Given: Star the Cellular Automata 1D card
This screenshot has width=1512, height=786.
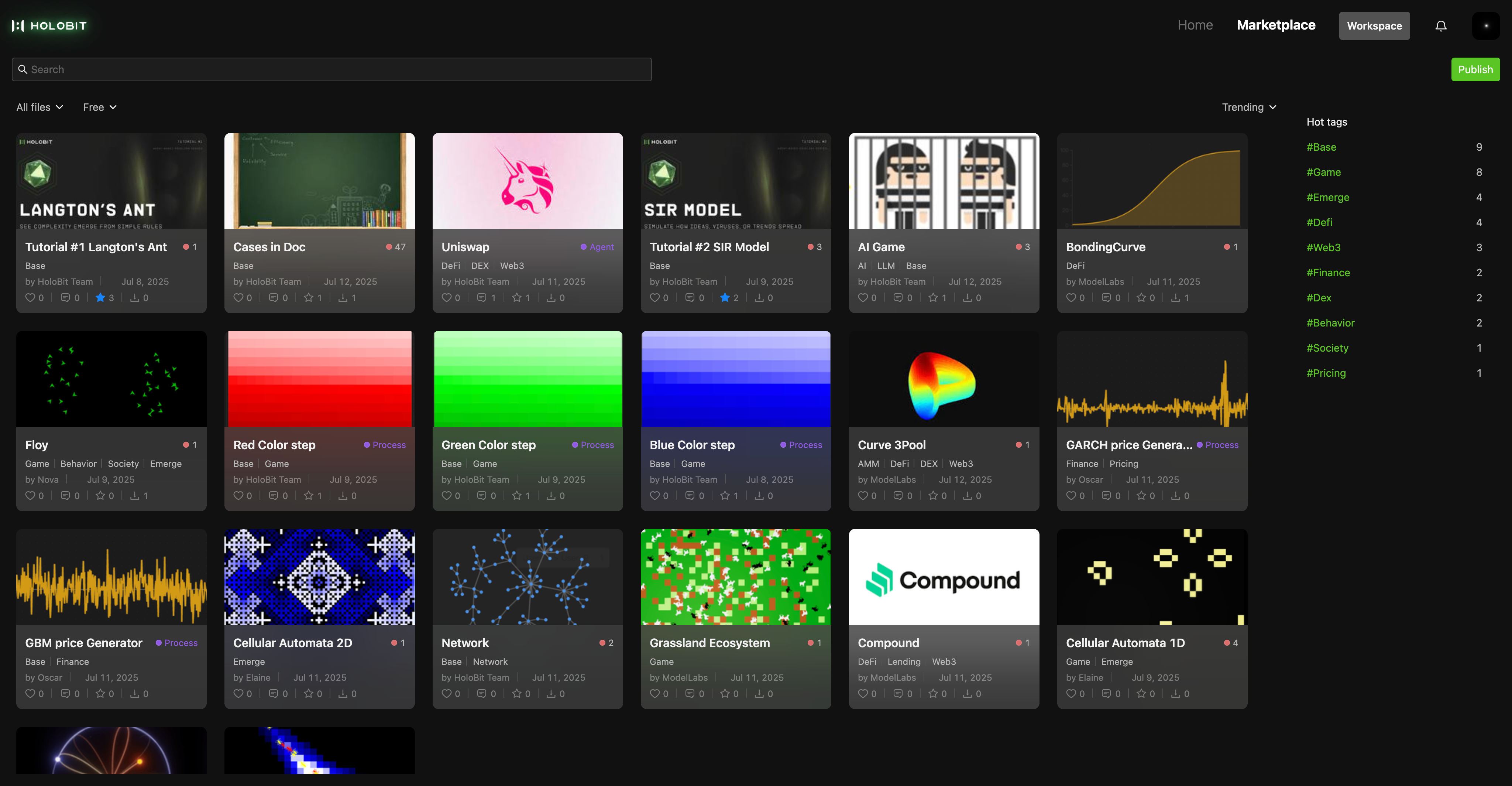Looking at the screenshot, I should click(1141, 694).
